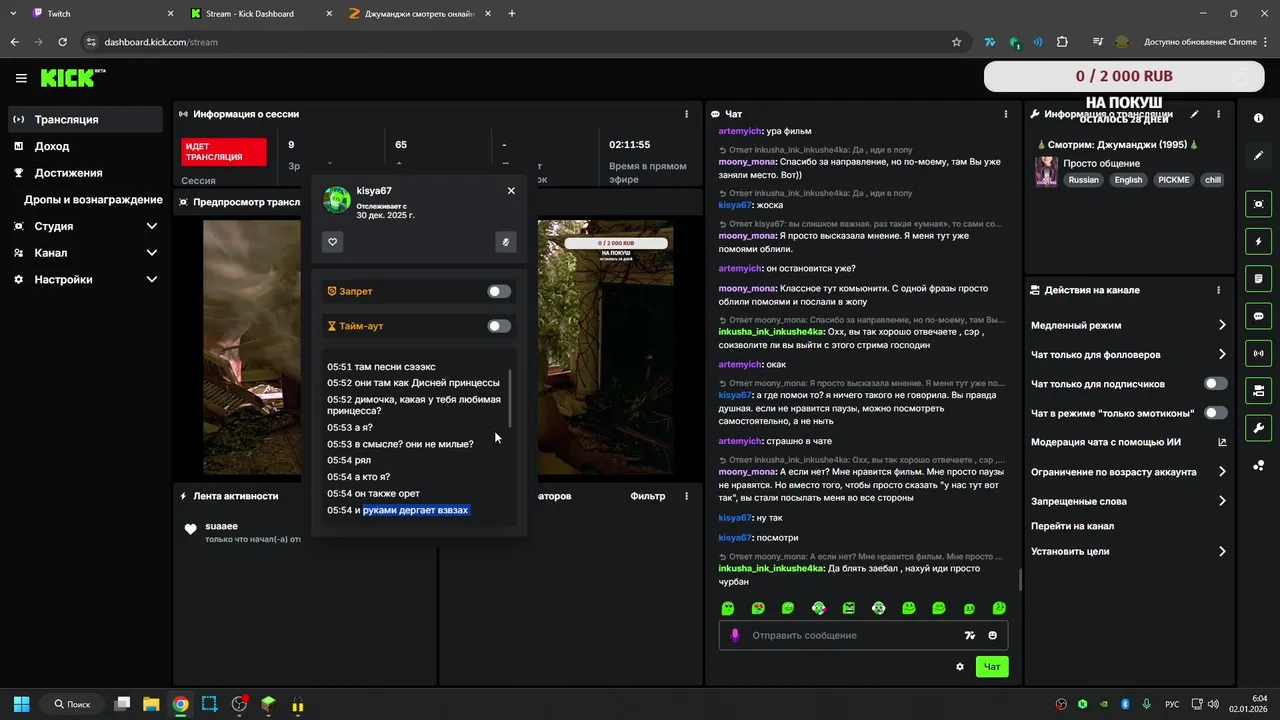Click the translate icon in chat input
Viewport: 1280px width, 720px height.
969,635
